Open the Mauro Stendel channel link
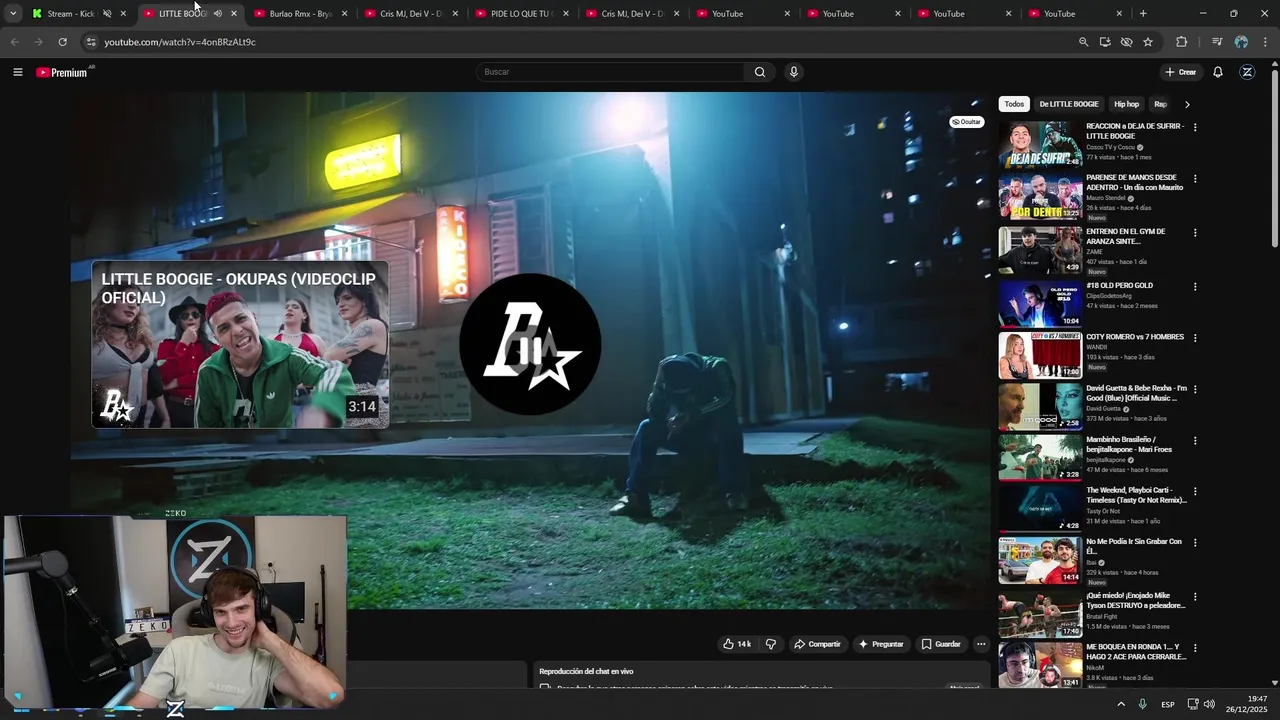Image resolution: width=1280 pixels, height=720 pixels. click(1106, 198)
